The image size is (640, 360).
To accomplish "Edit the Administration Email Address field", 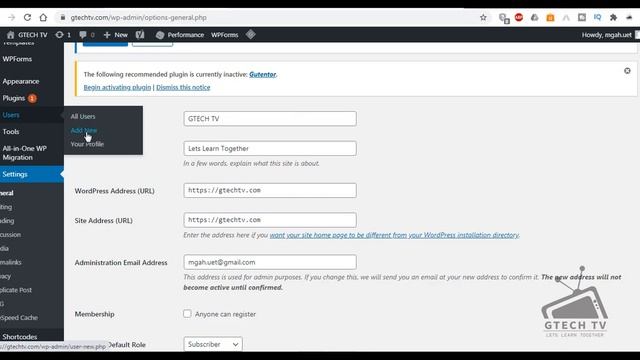I will pyautogui.click(x=270, y=262).
